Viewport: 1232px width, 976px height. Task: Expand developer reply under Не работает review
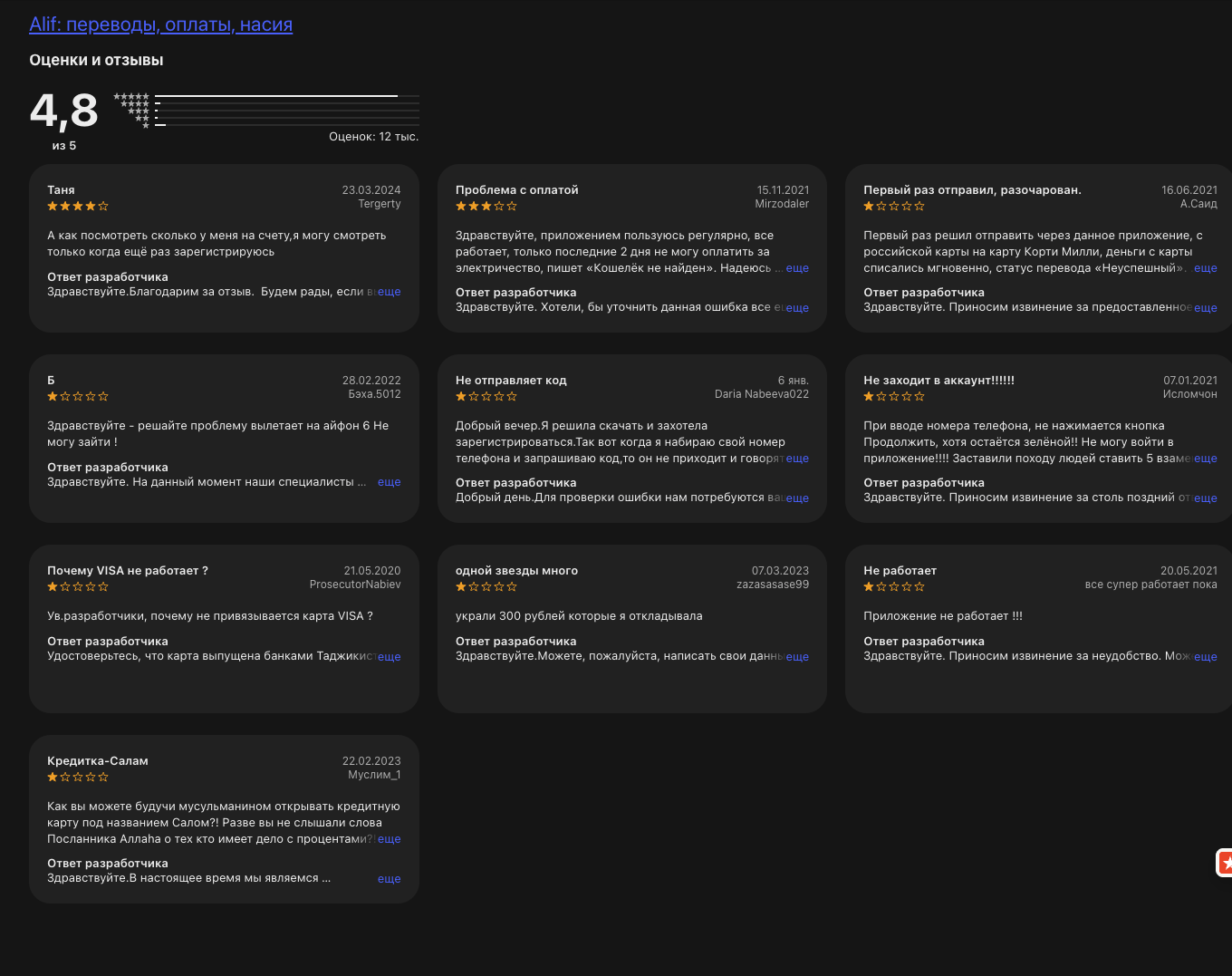click(1206, 657)
